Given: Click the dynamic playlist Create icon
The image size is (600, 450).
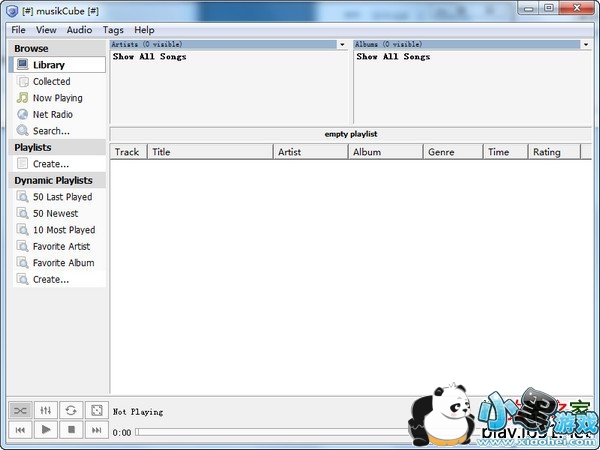Looking at the screenshot, I should pyautogui.click(x=23, y=279).
